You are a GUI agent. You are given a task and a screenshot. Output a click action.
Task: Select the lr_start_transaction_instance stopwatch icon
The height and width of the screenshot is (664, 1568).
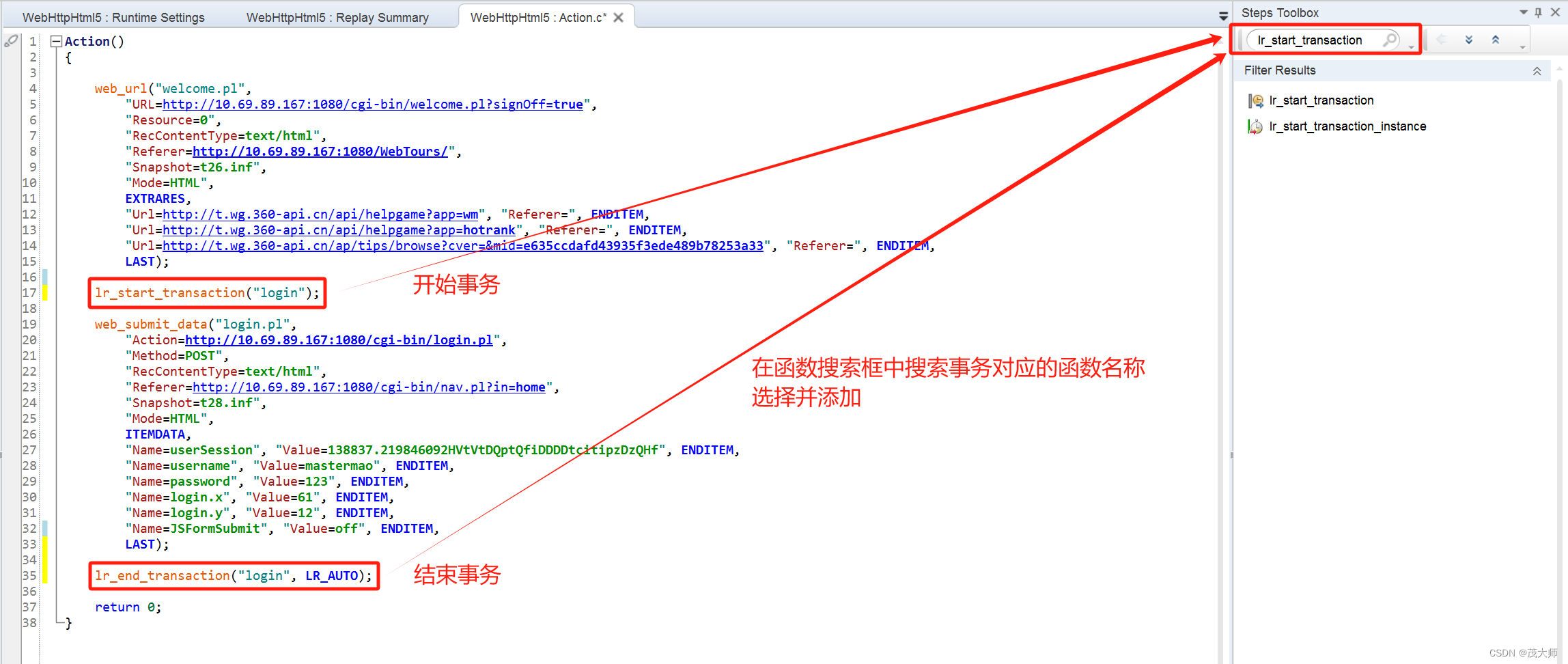point(1255,126)
